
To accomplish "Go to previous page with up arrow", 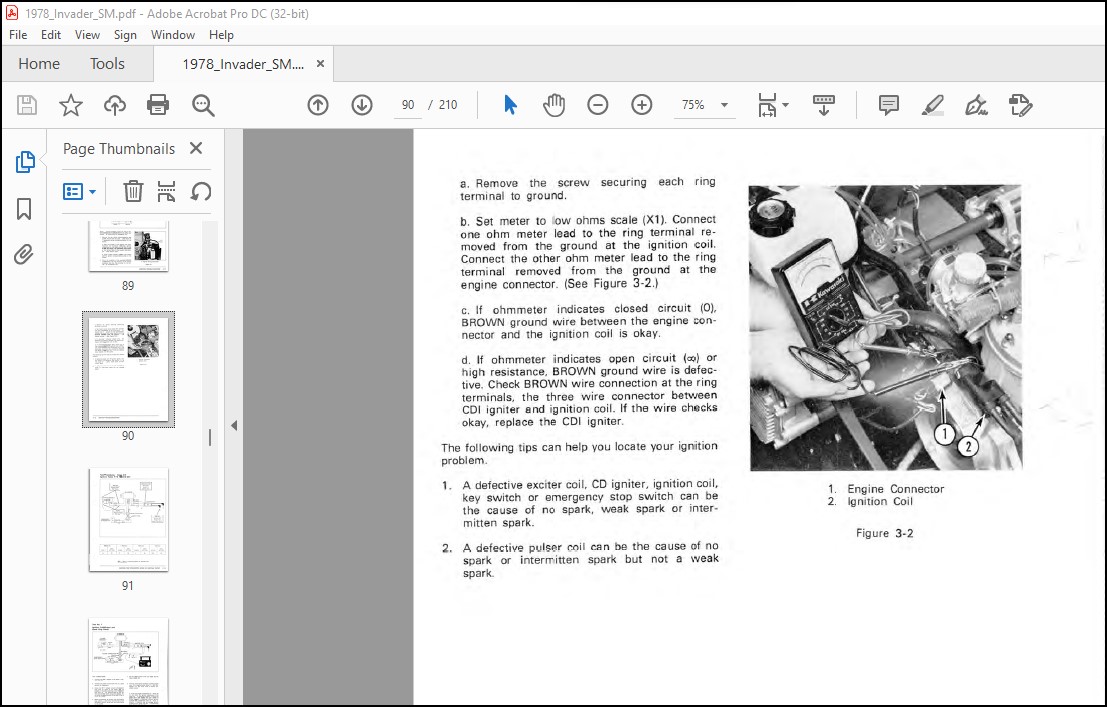I will [x=318, y=105].
